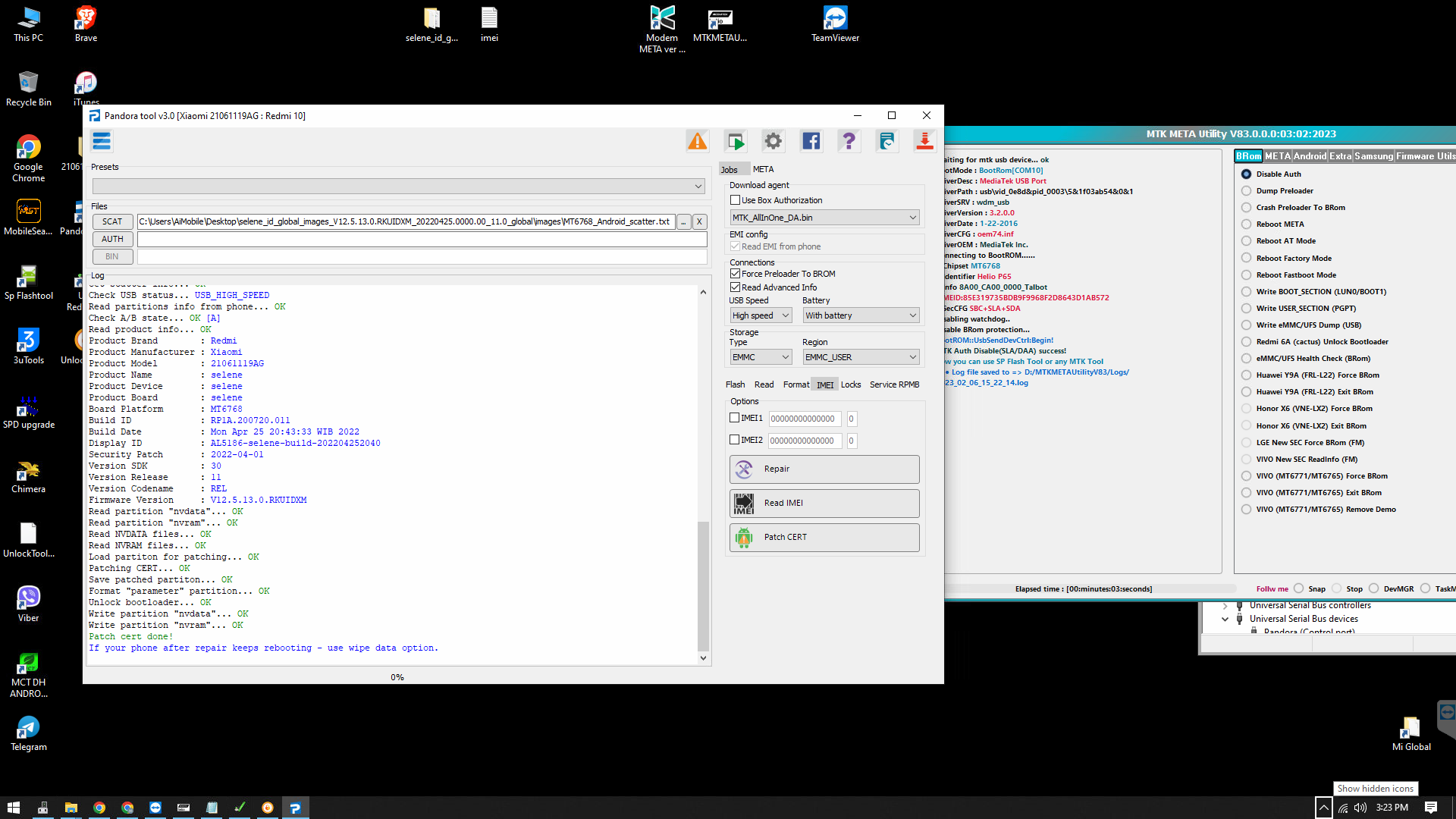The image size is (1456, 819).
Task: Open File Explorer from the taskbar
Action: [71, 808]
